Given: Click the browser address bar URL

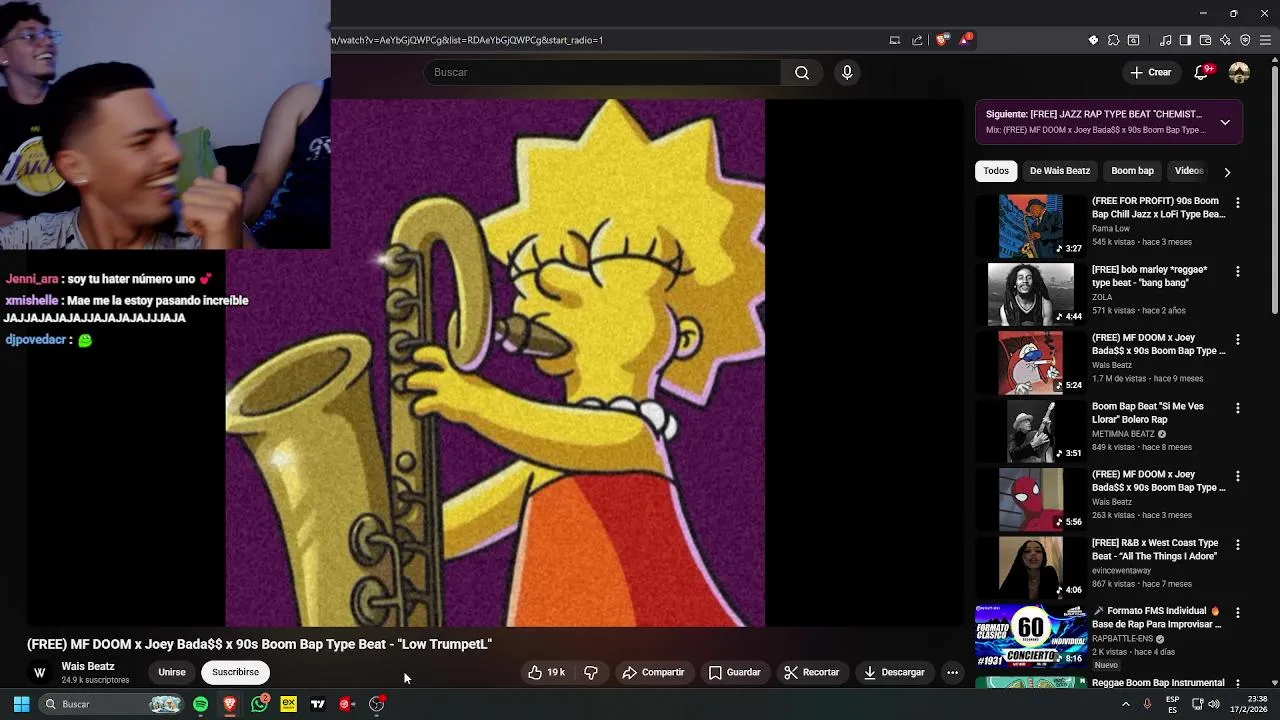Looking at the screenshot, I should (x=467, y=40).
